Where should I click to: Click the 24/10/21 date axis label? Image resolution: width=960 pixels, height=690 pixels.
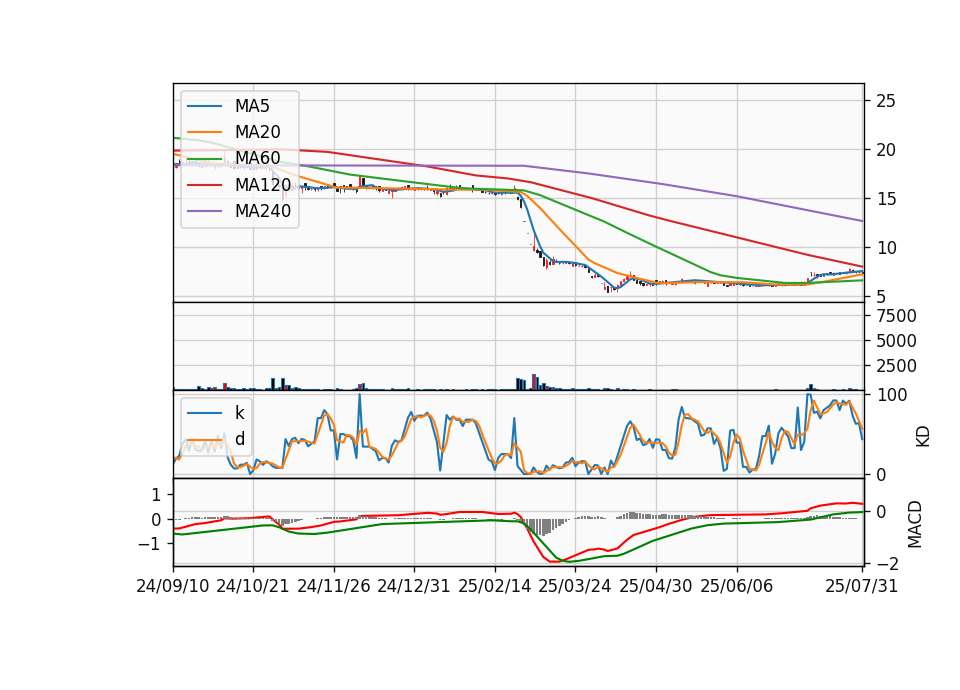pos(253,586)
